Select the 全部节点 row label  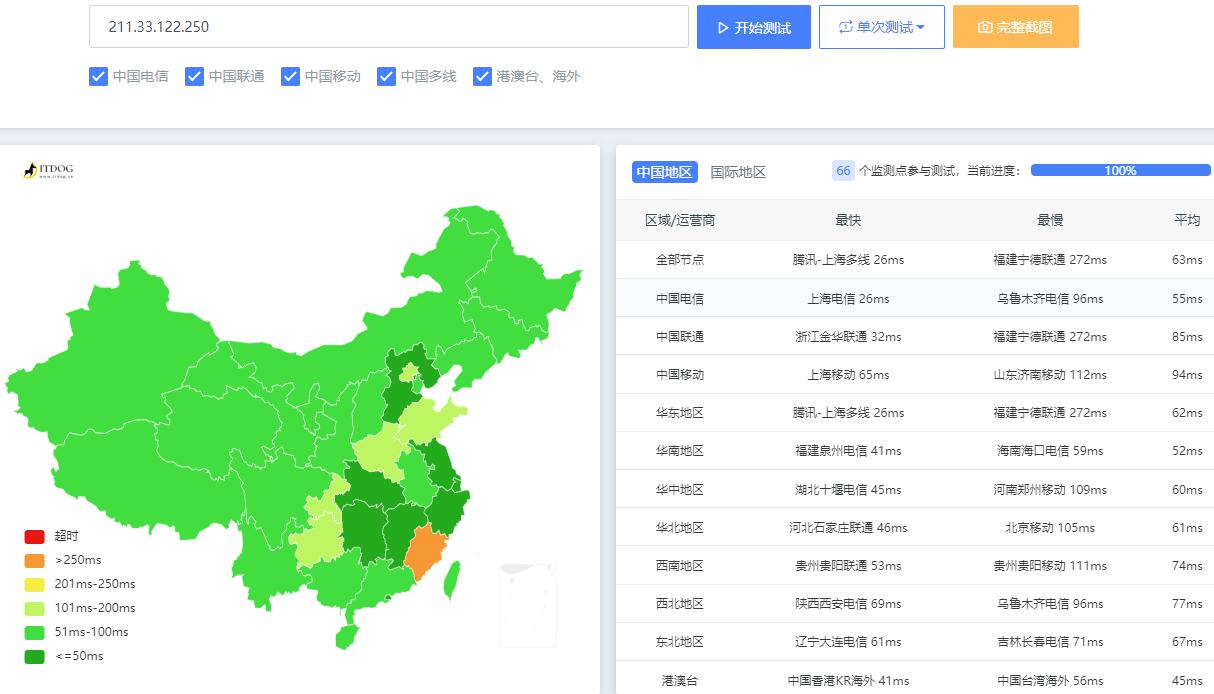click(680, 259)
